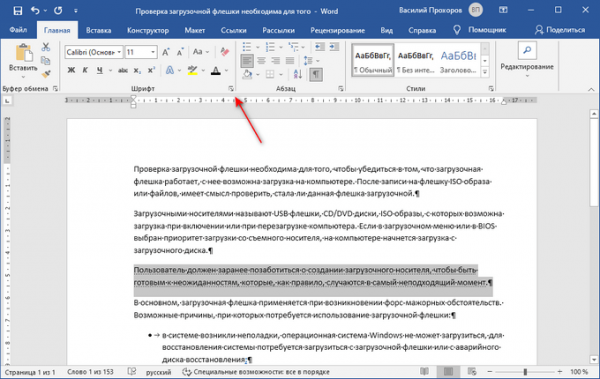Open the Файл menu
600x379 pixels.
tap(18, 30)
